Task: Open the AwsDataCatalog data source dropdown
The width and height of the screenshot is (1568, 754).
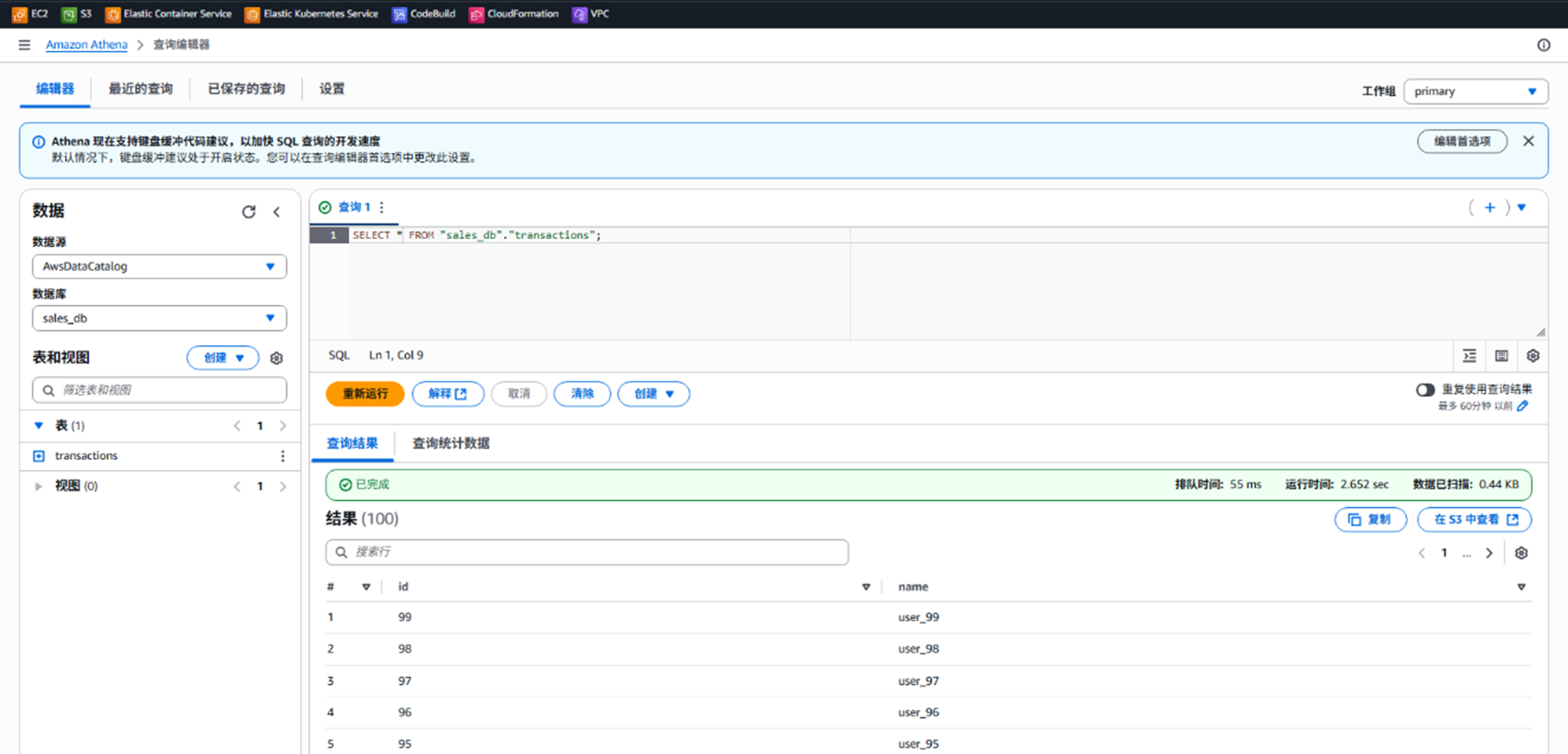Action: [159, 266]
